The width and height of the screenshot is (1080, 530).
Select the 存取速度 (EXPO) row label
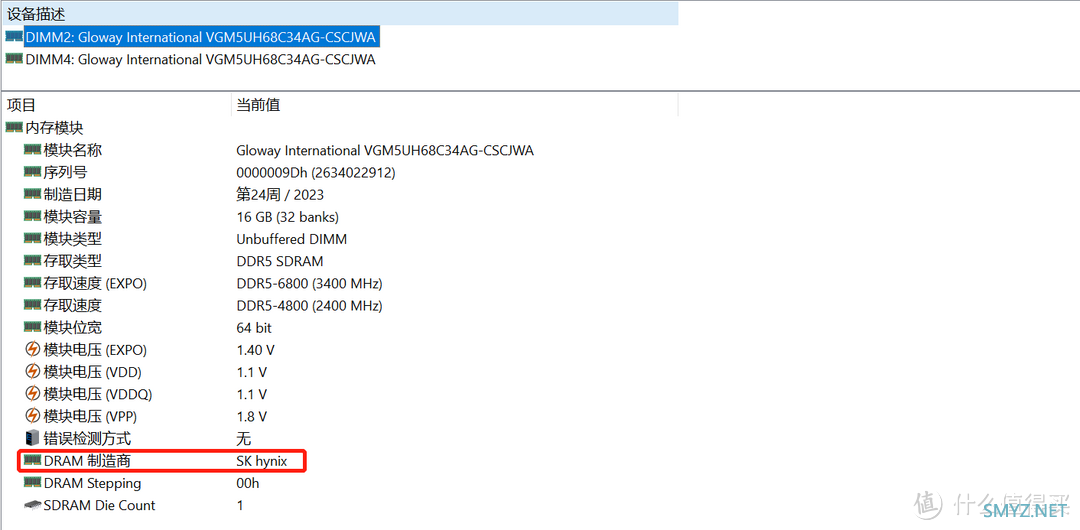click(x=95, y=283)
